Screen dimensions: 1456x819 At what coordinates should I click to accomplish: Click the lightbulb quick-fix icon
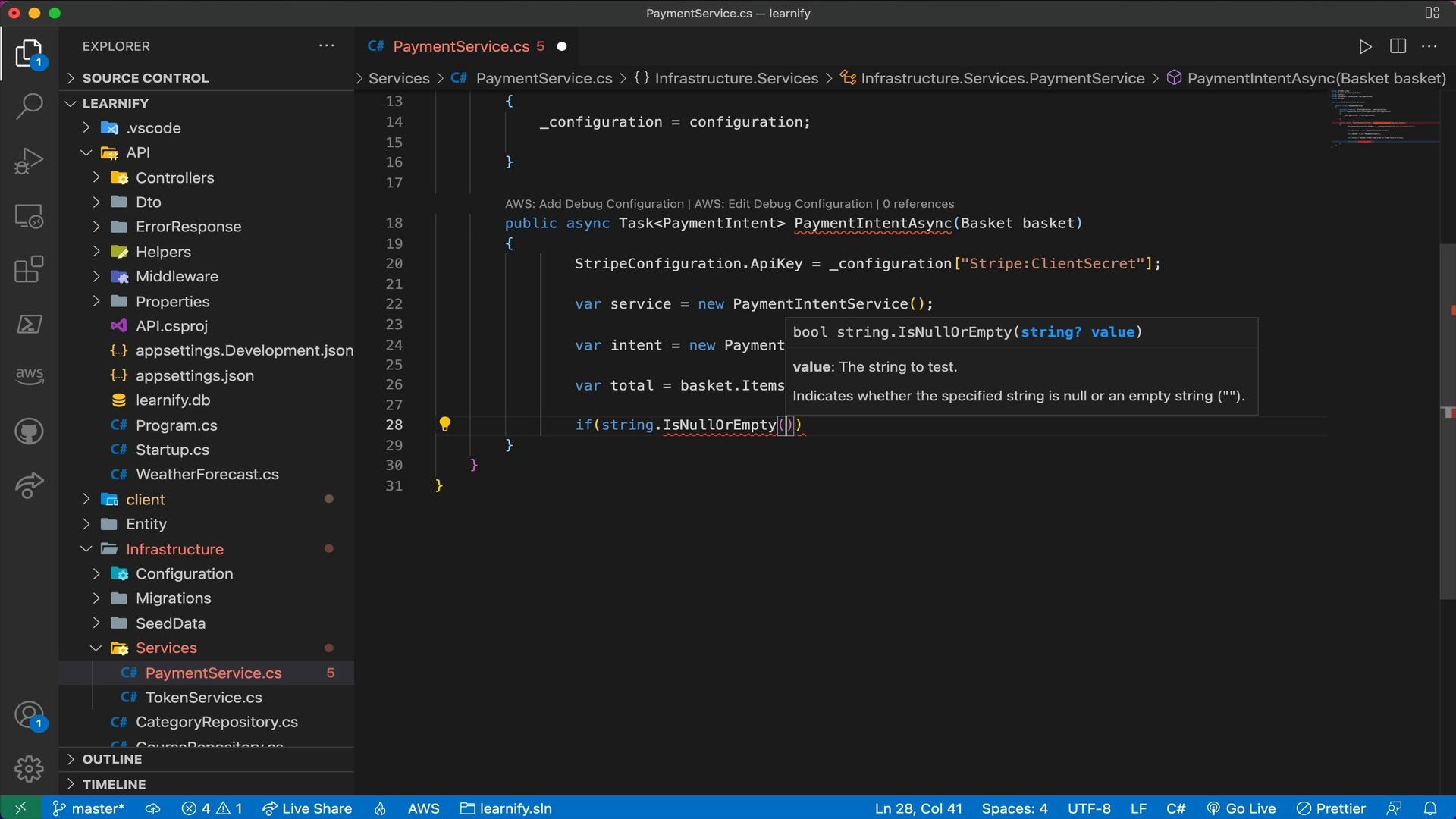tap(445, 425)
